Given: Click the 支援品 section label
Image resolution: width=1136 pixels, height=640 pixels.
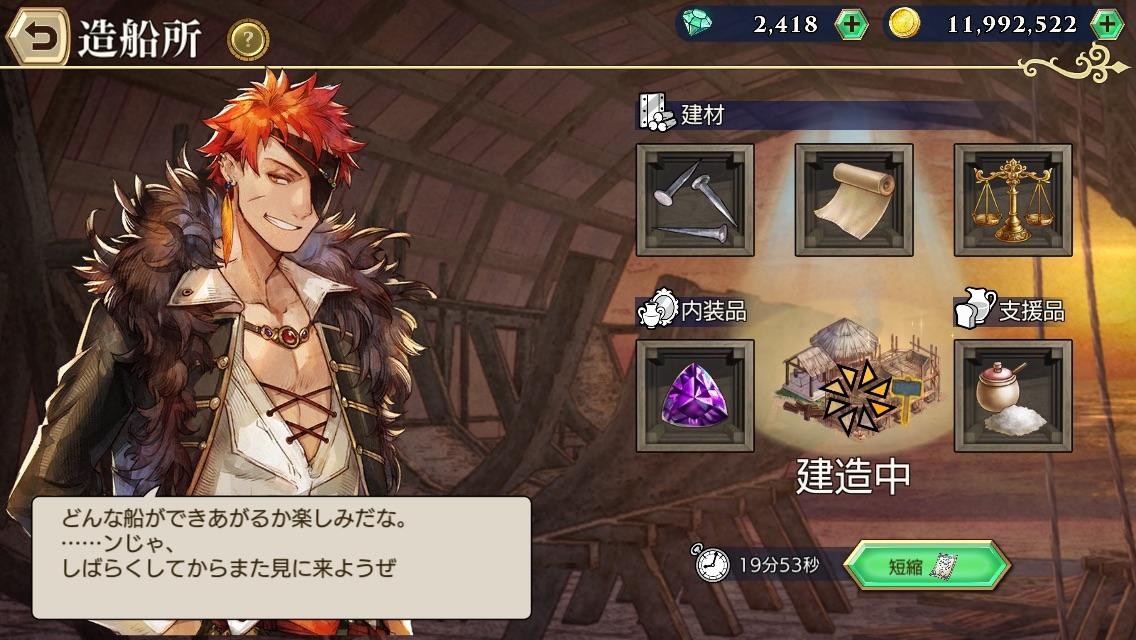Looking at the screenshot, I should click(x=1032, y=311).
